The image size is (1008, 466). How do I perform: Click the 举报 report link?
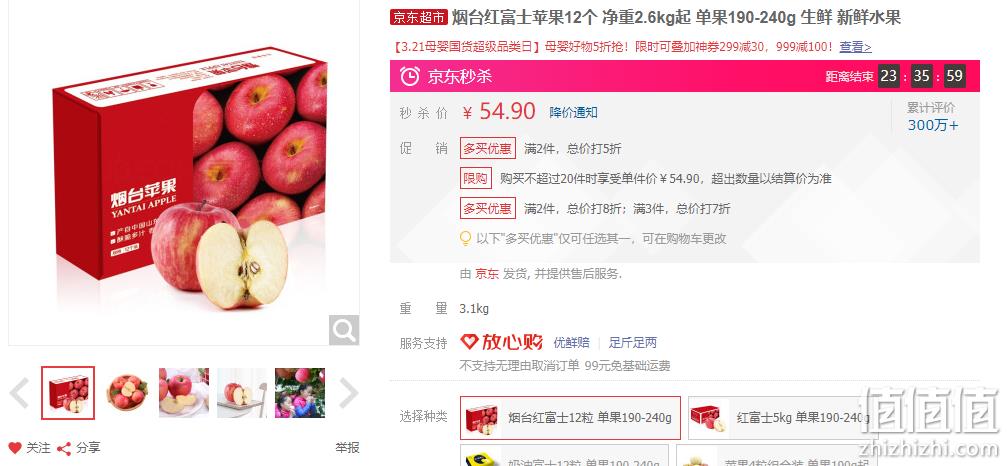[x=347, y=448]
